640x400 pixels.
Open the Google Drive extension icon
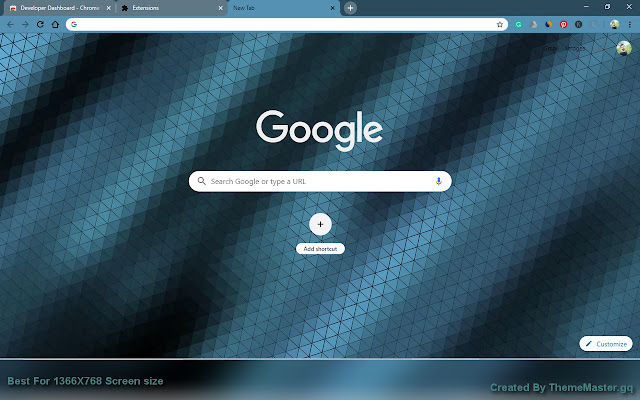click(533, 24)
